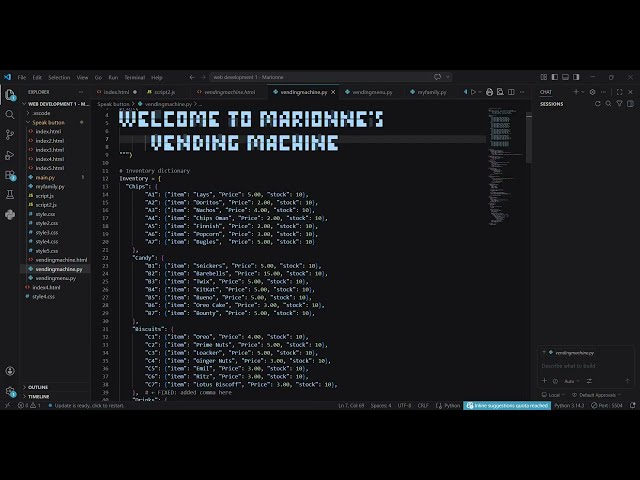Screen dimensions: 640x480
Task: Open the Source Control view
Action: 10,135
